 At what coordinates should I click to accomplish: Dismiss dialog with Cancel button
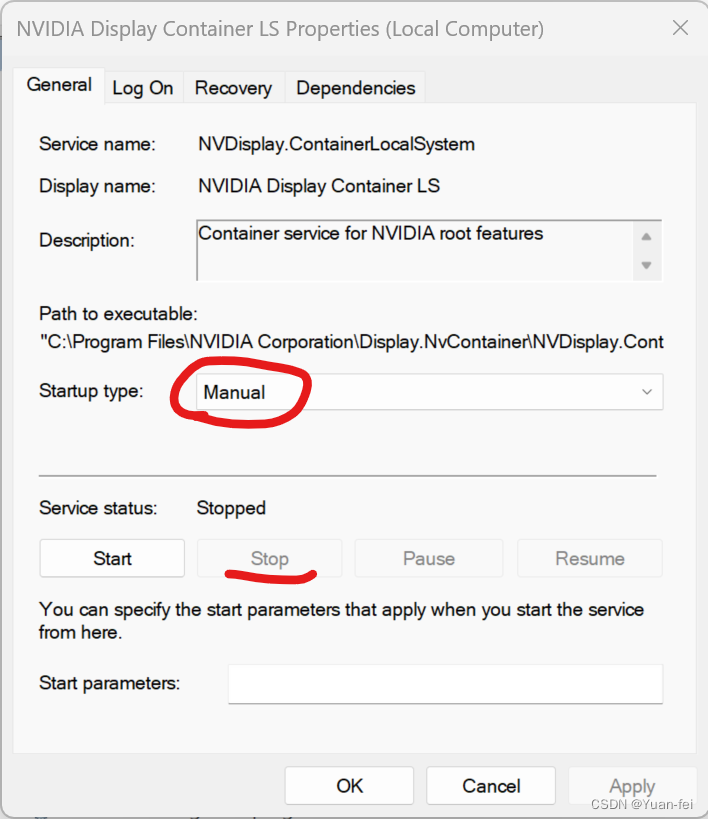pyautogui.click(x=491, y=786)
